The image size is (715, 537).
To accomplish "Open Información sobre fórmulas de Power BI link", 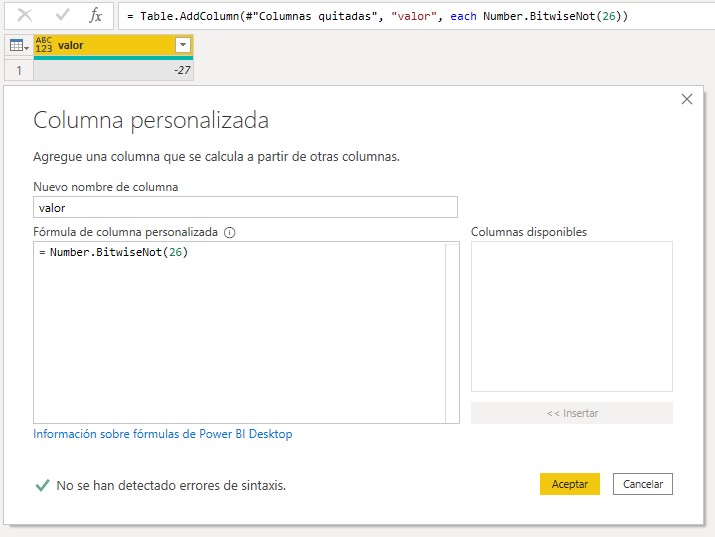I will [163, 434].
